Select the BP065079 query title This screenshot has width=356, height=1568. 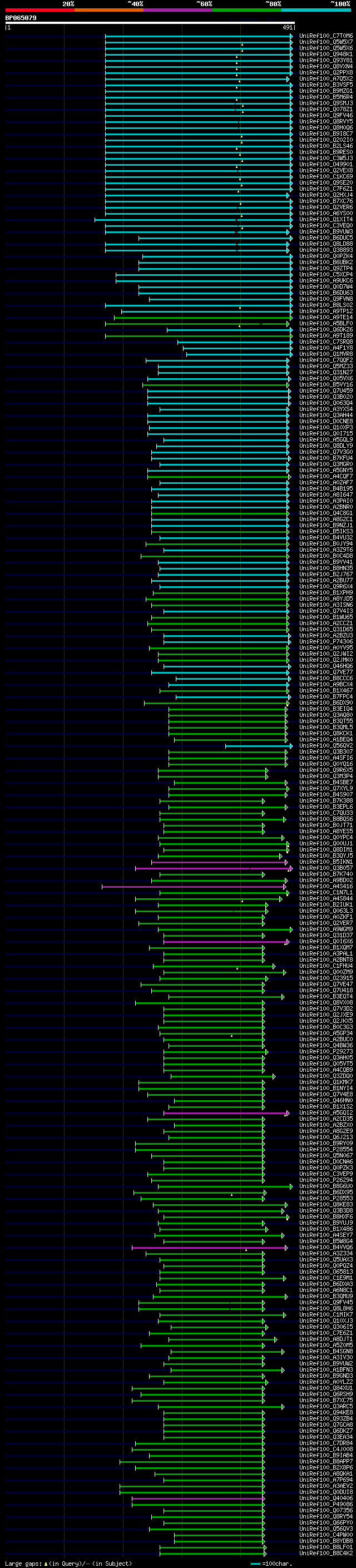click(21, 18)
